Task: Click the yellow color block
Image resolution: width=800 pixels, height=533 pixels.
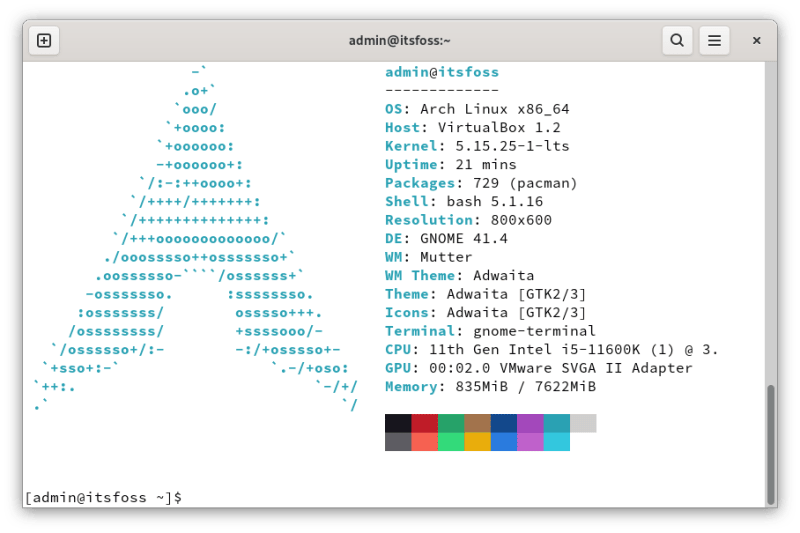Action: 477,441
